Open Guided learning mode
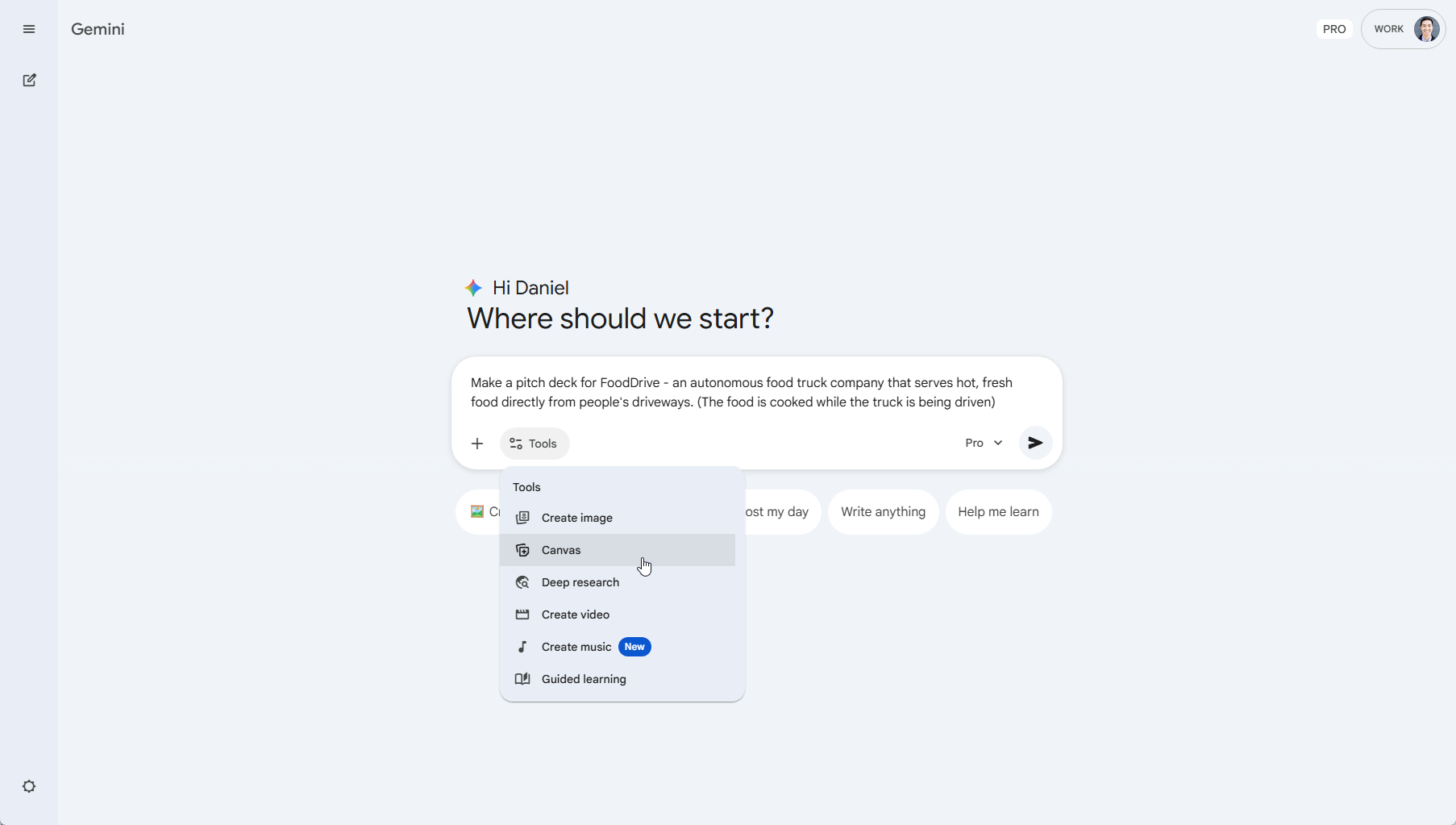 click(x=583, y=679)
